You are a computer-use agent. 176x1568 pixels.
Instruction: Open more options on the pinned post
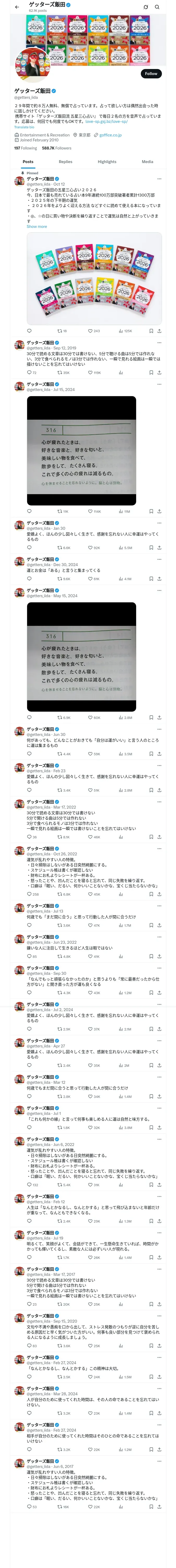point(159,179)
